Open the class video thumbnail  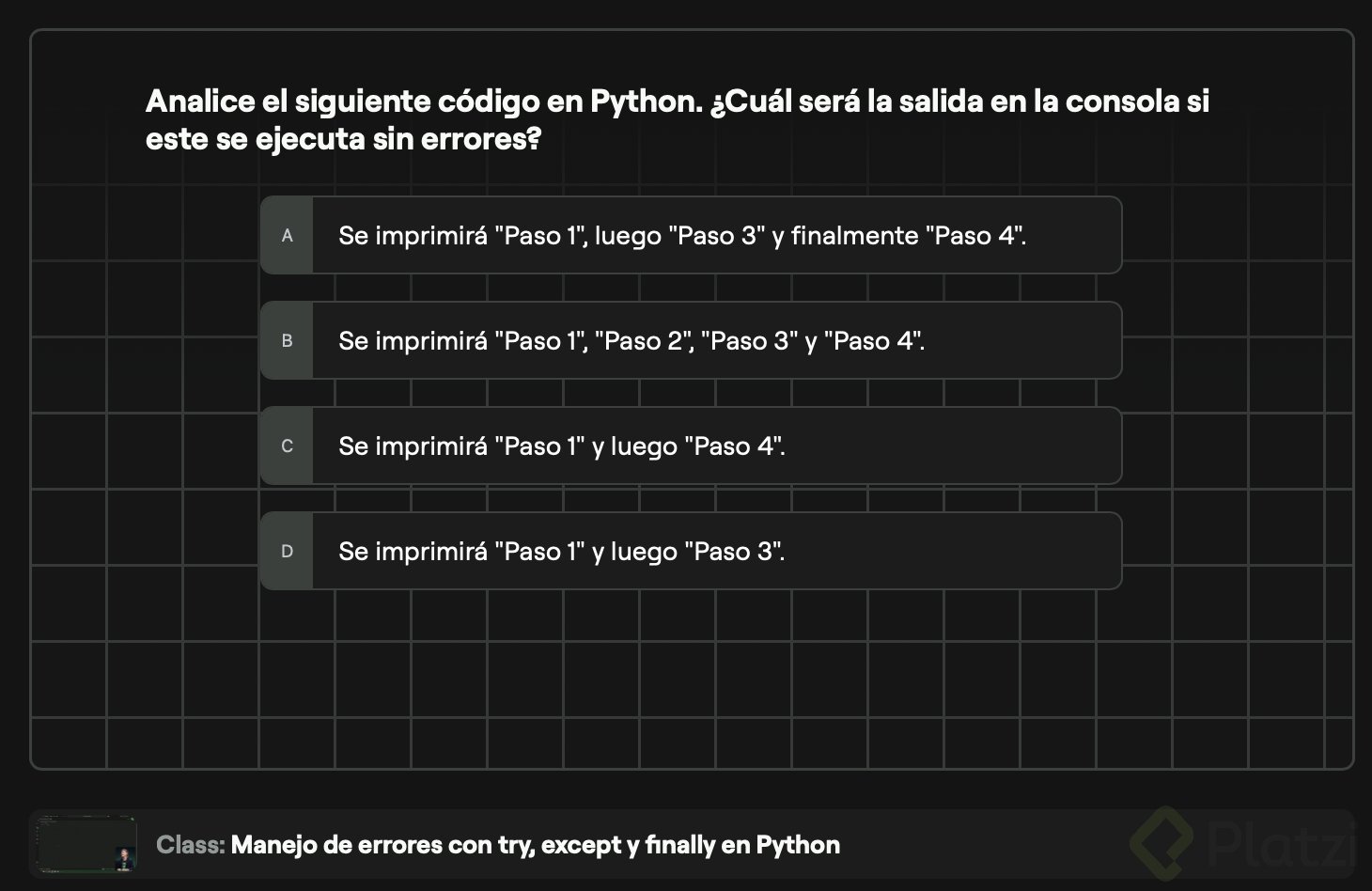(x=86, y=843)
